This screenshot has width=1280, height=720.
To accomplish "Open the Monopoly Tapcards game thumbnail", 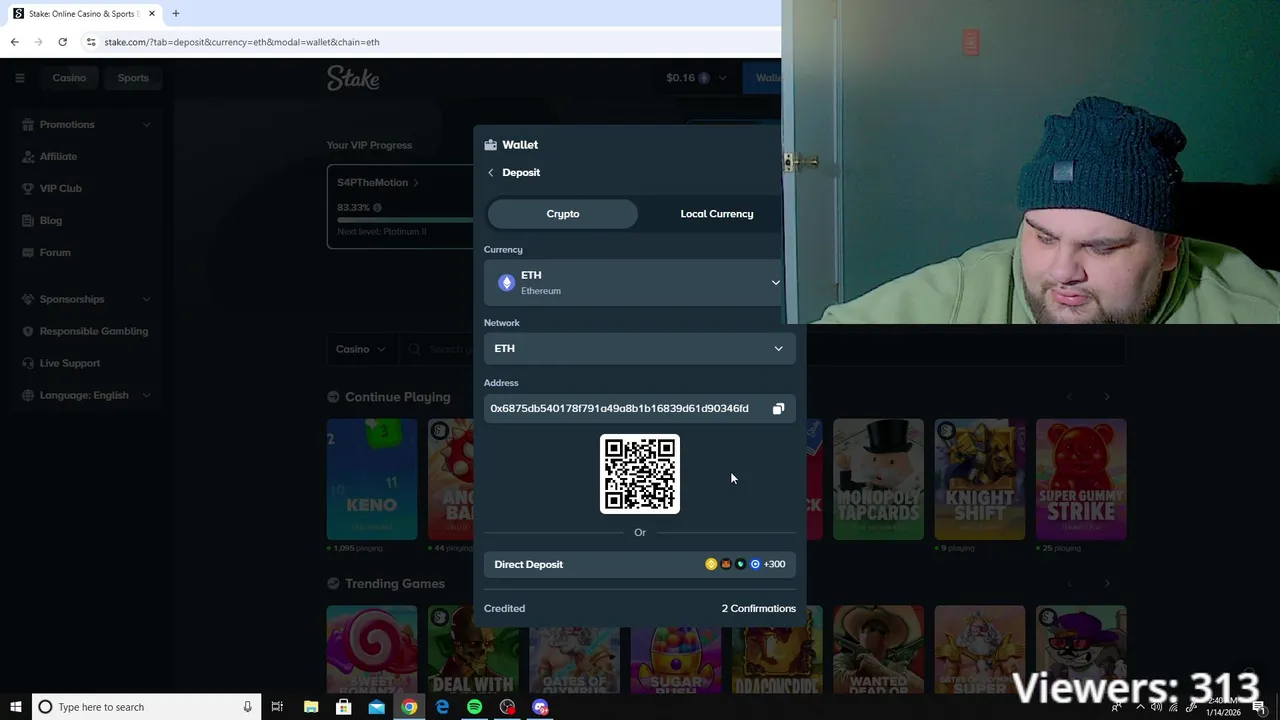I will tap(878, 479).
